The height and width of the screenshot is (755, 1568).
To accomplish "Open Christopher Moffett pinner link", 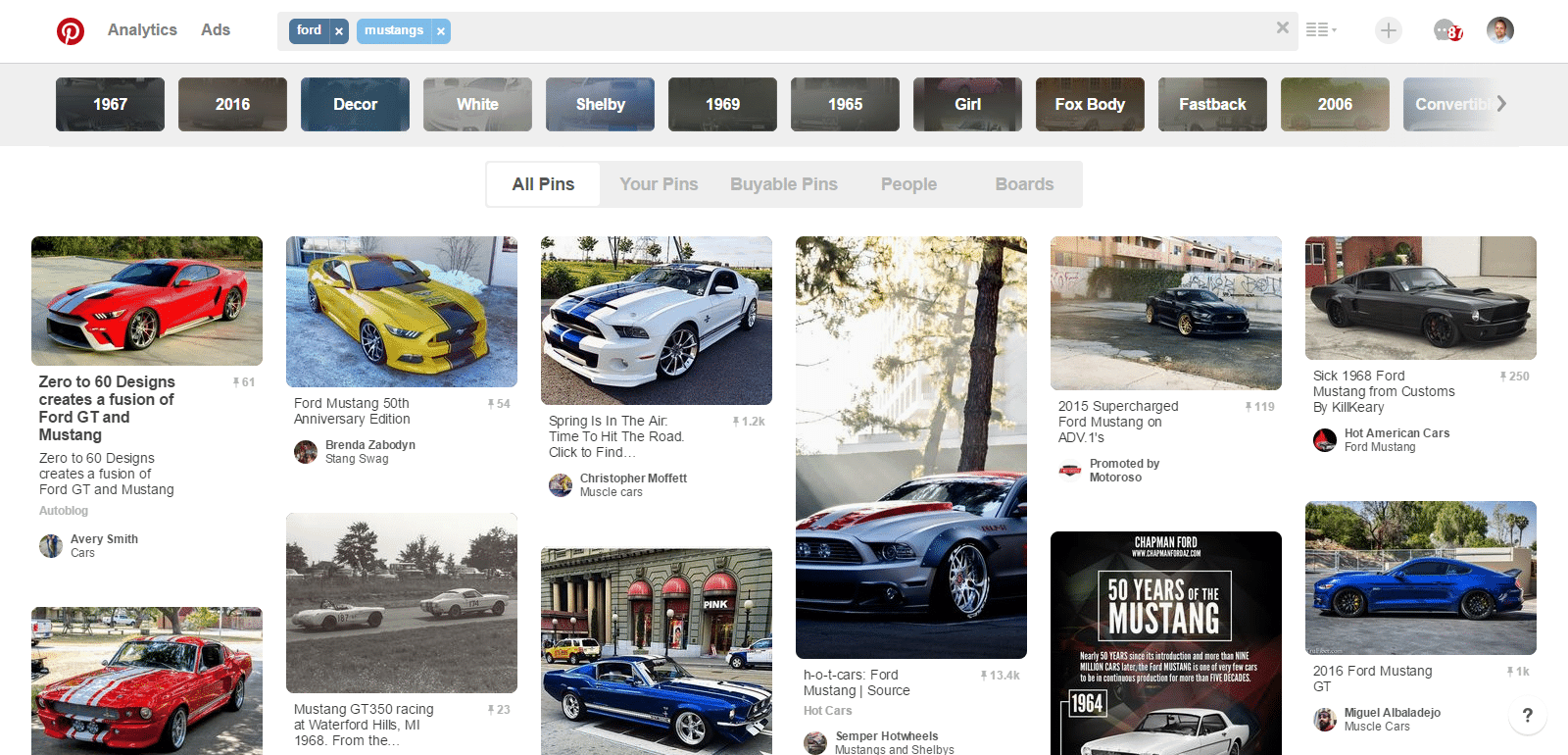I will (x=633, y=478).
